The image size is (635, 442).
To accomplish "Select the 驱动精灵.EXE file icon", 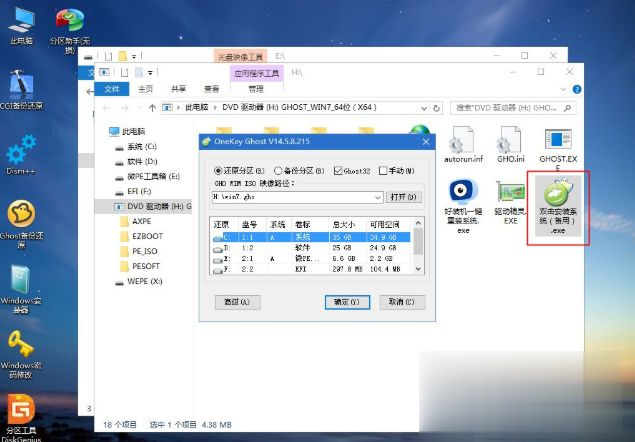I will click(510, 203).
